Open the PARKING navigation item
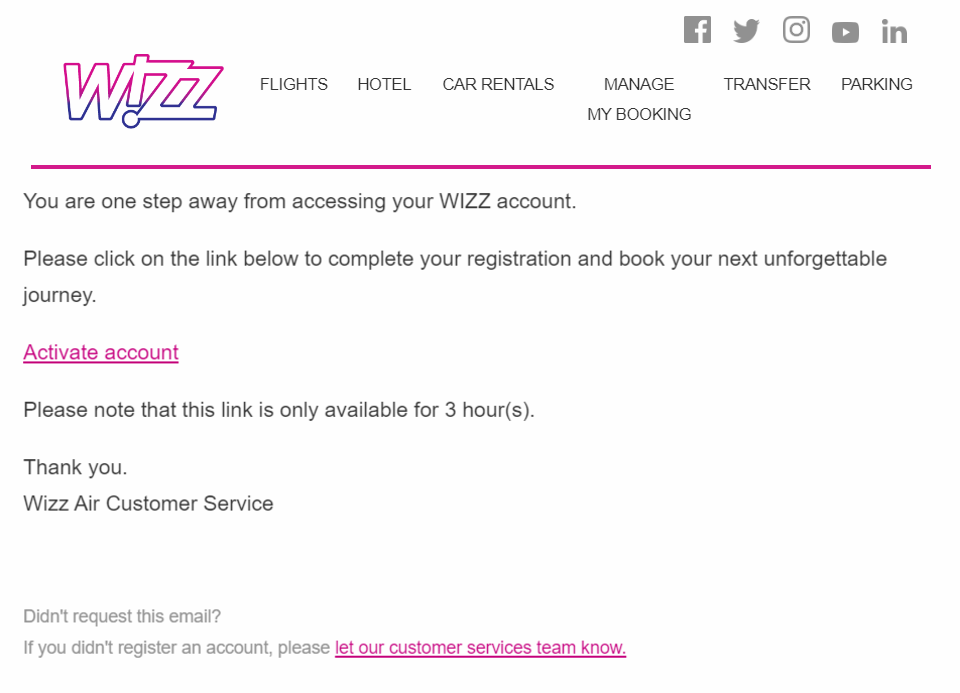Image resolution: width=960 pixels, height=693 pixels. coord(877,84)
